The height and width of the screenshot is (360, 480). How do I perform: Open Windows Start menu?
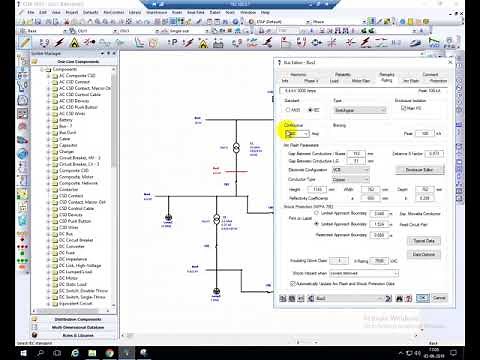(x=23, y=353)
